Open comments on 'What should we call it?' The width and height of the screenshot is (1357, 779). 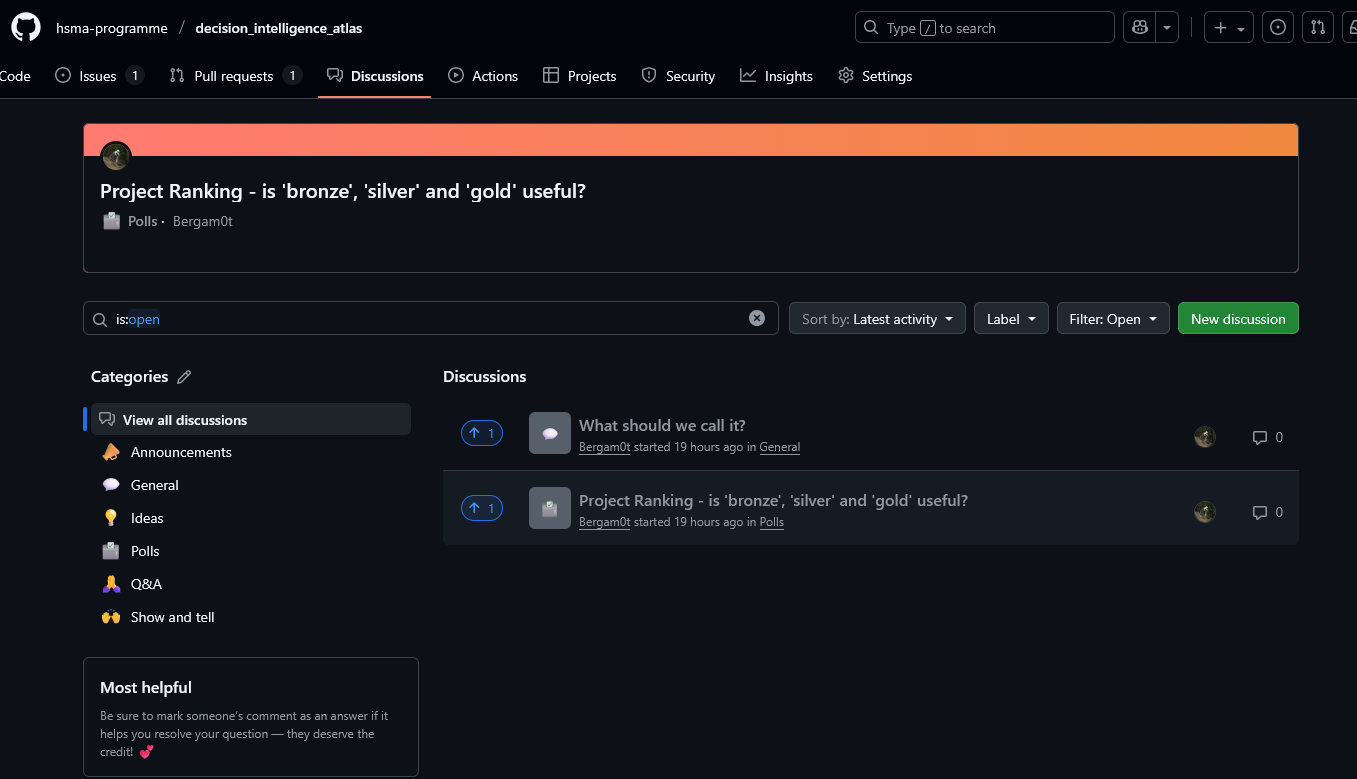1267,437
